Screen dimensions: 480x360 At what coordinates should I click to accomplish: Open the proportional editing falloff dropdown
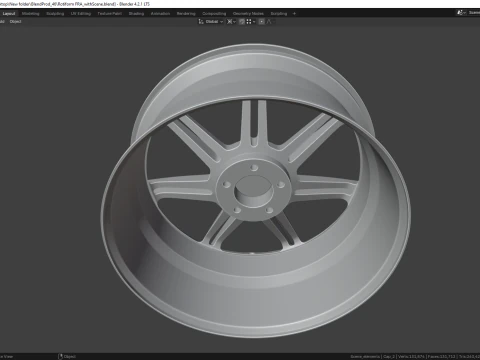click(x=270, y=22)
